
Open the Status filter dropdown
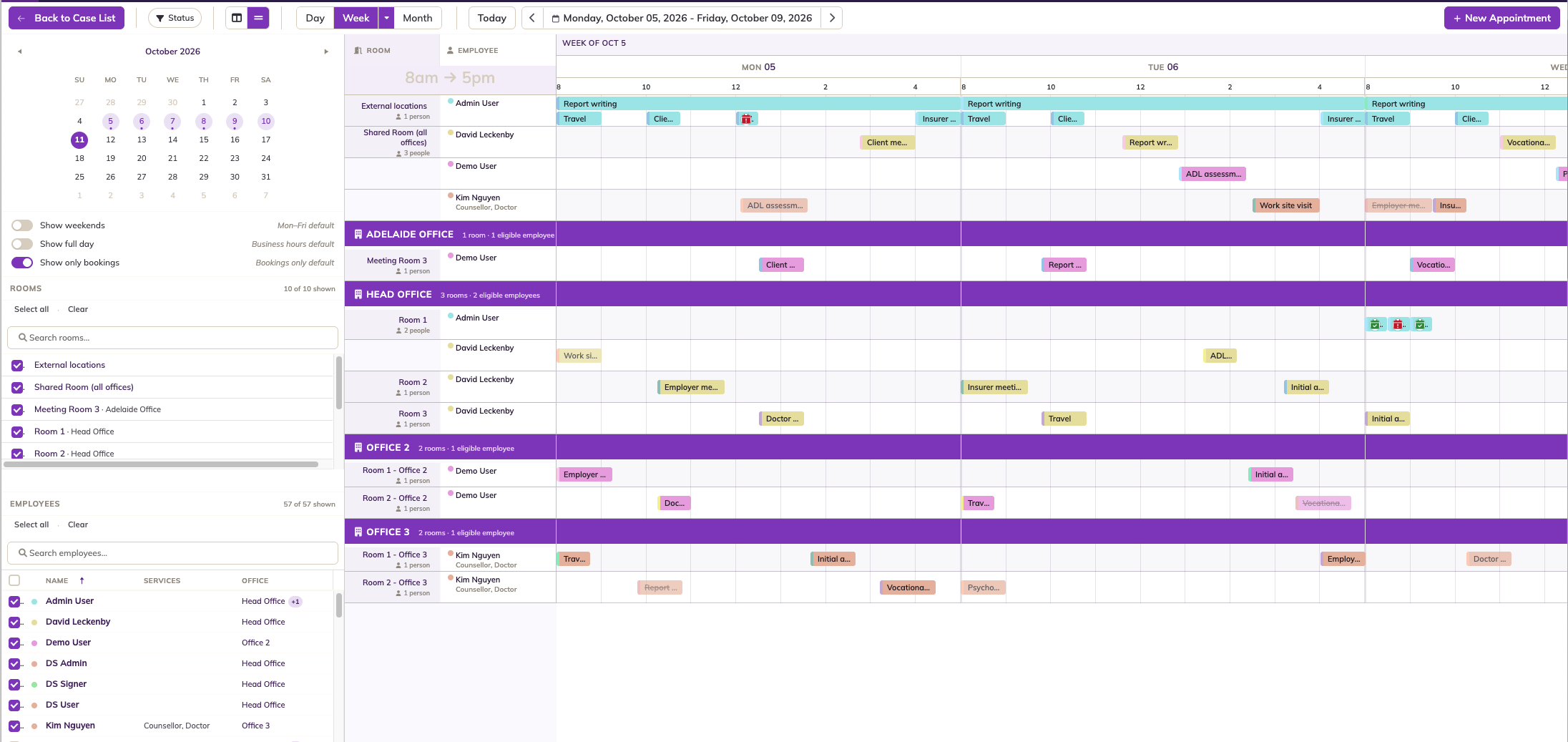coord(175,18)
